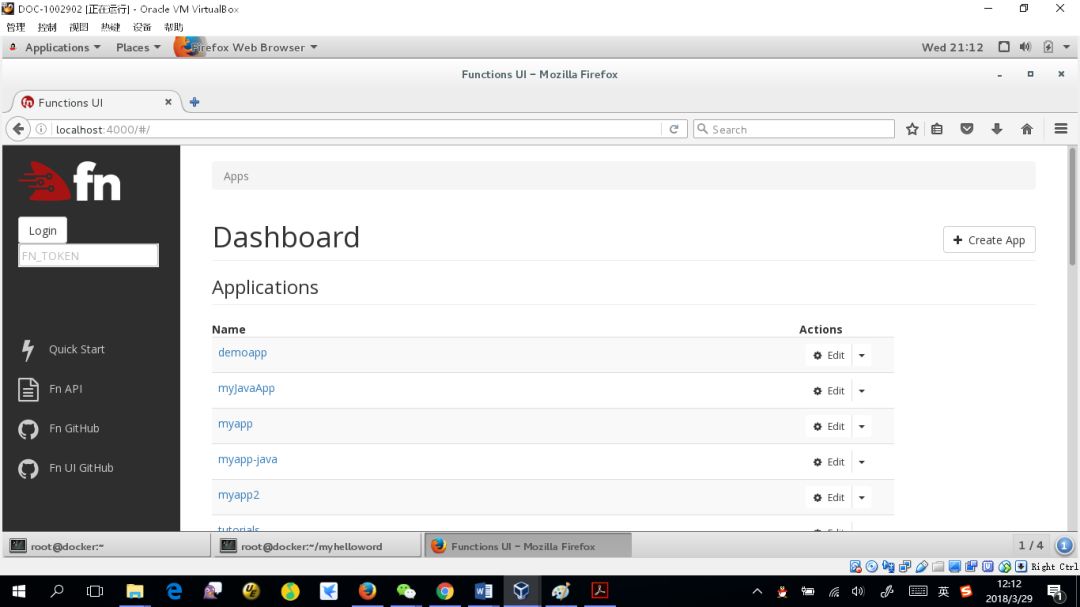Click the Apps breadcrumb
Viewport: 1080px width, 607px height.
(236, 176)
